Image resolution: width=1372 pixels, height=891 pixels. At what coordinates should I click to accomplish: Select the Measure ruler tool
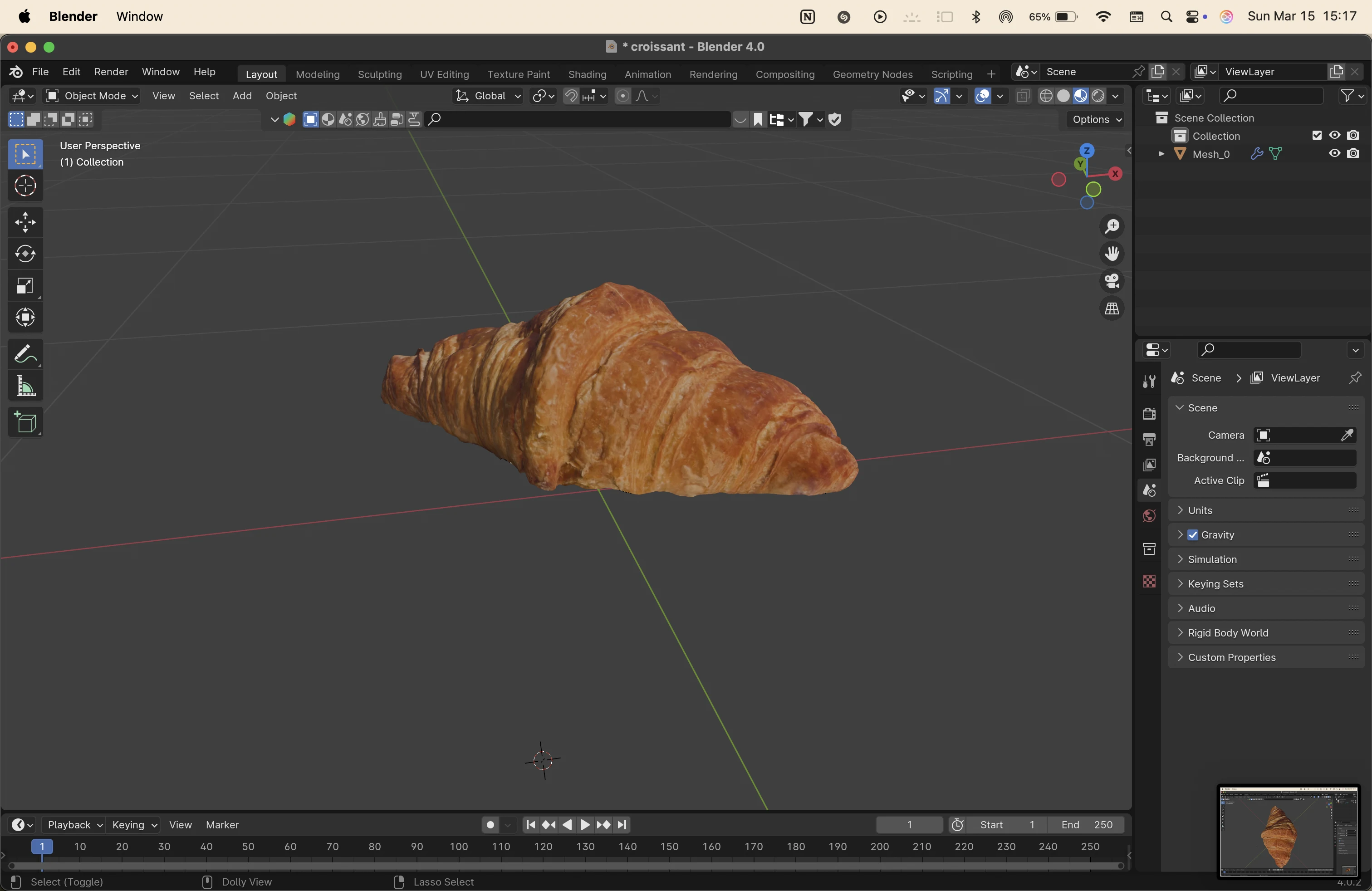25,386
